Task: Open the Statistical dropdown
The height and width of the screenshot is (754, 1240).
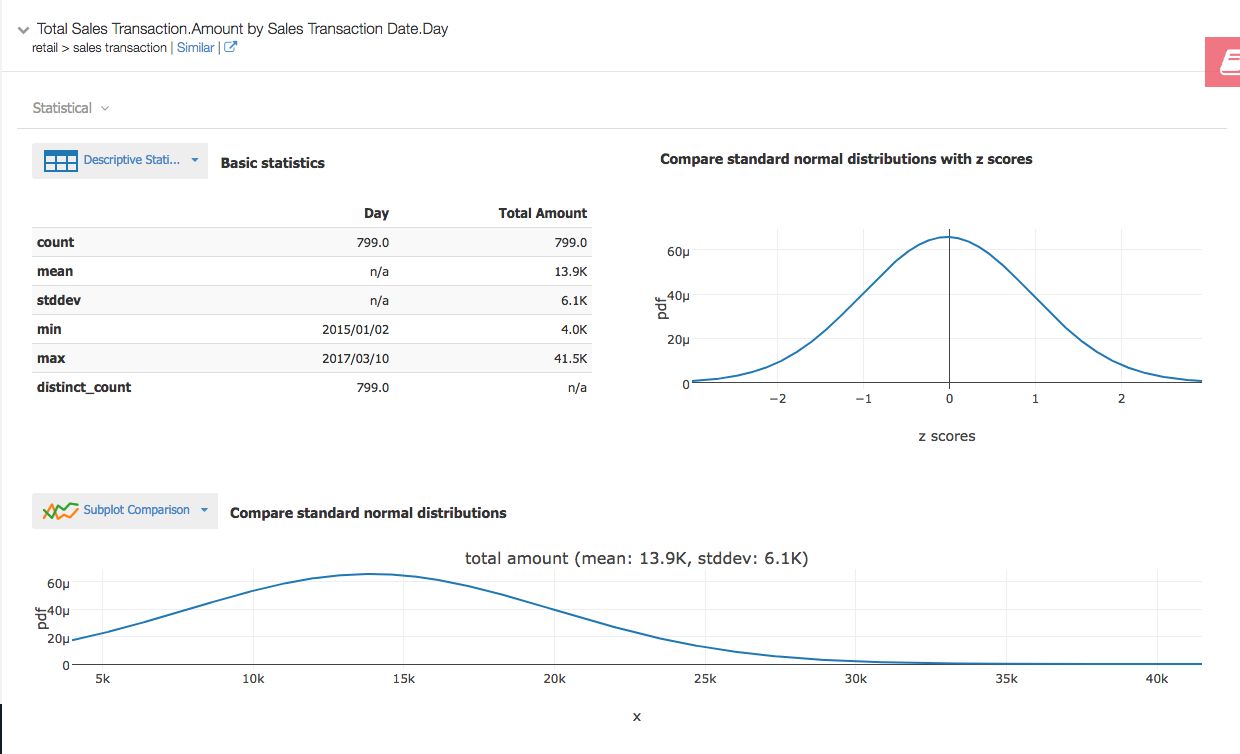Action: (71, 108)
